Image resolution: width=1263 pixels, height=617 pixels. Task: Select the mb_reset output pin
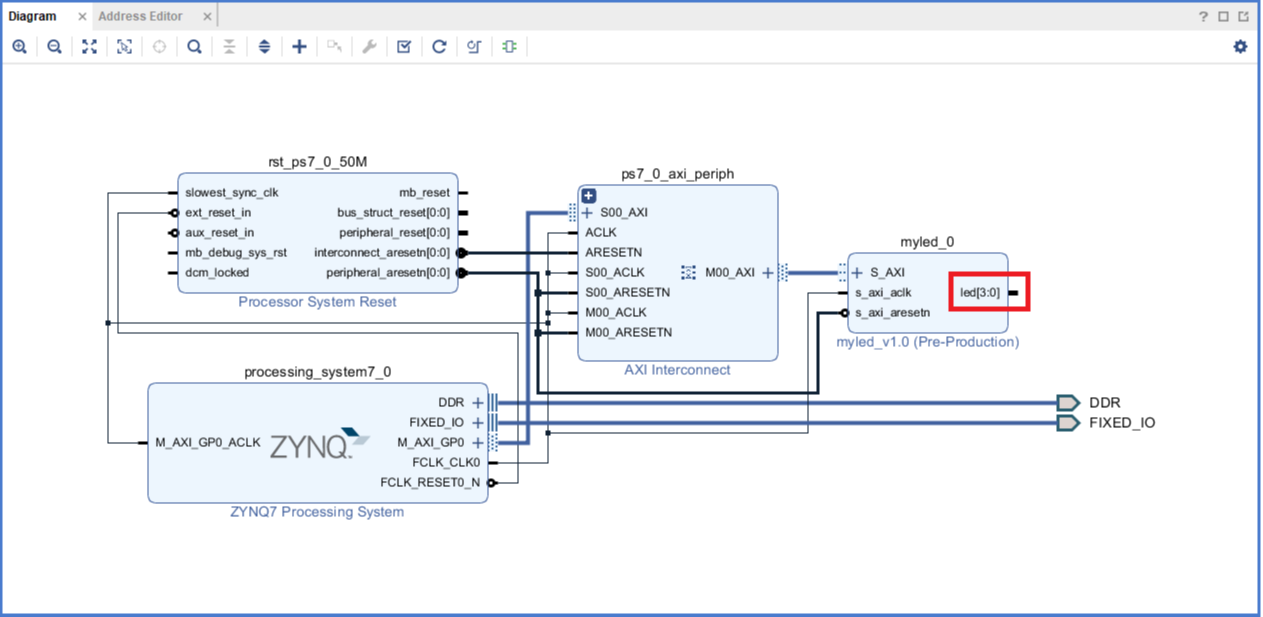(425, 192)
